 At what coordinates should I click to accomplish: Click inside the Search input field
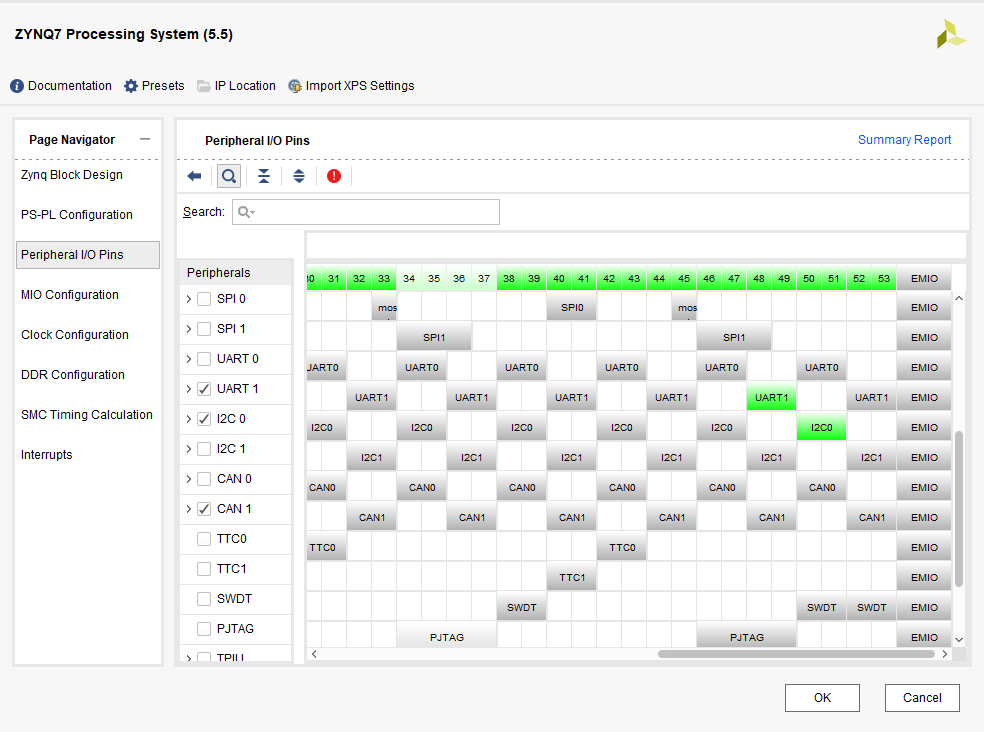coord(366,212)
